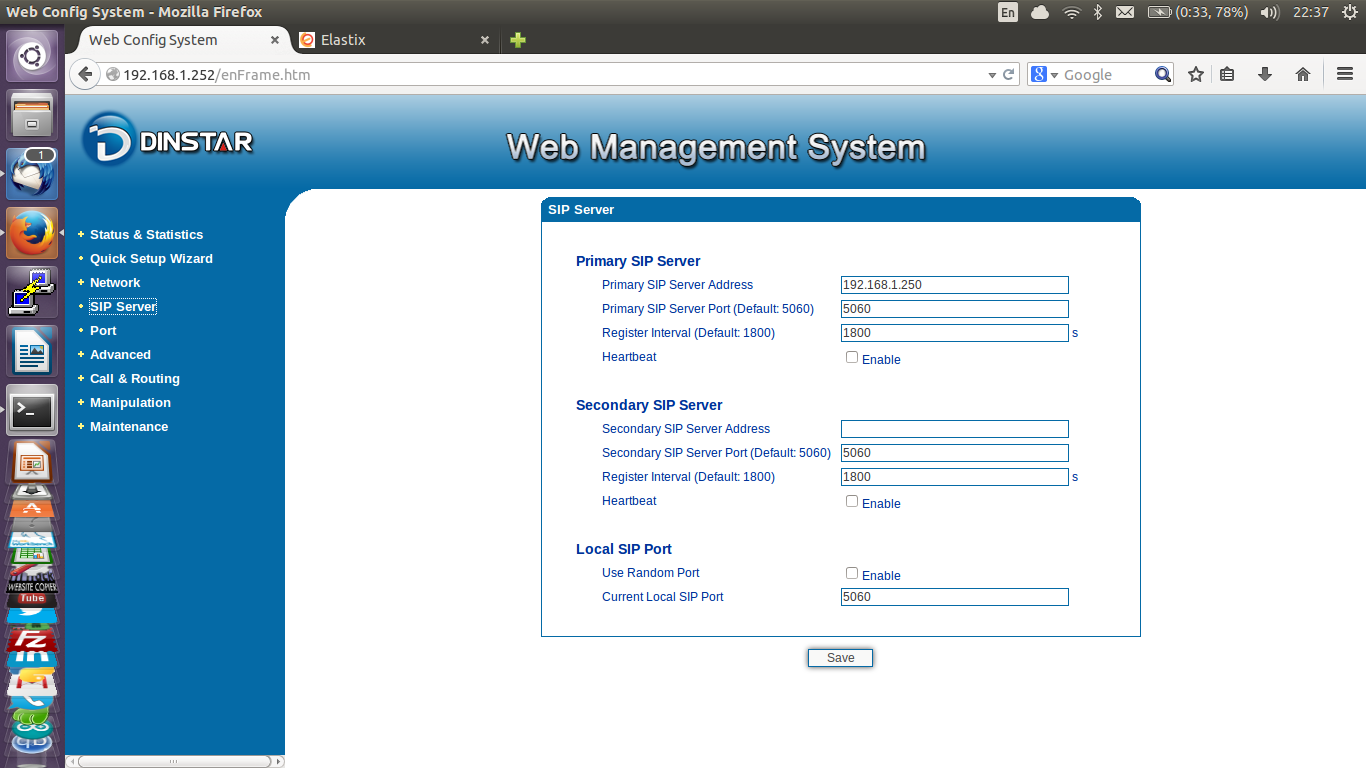Image resolution: width=1366 pixels, height=768 pixels.
Task: Open the En keyboard layout indicator
Action: click(1008, 12)
